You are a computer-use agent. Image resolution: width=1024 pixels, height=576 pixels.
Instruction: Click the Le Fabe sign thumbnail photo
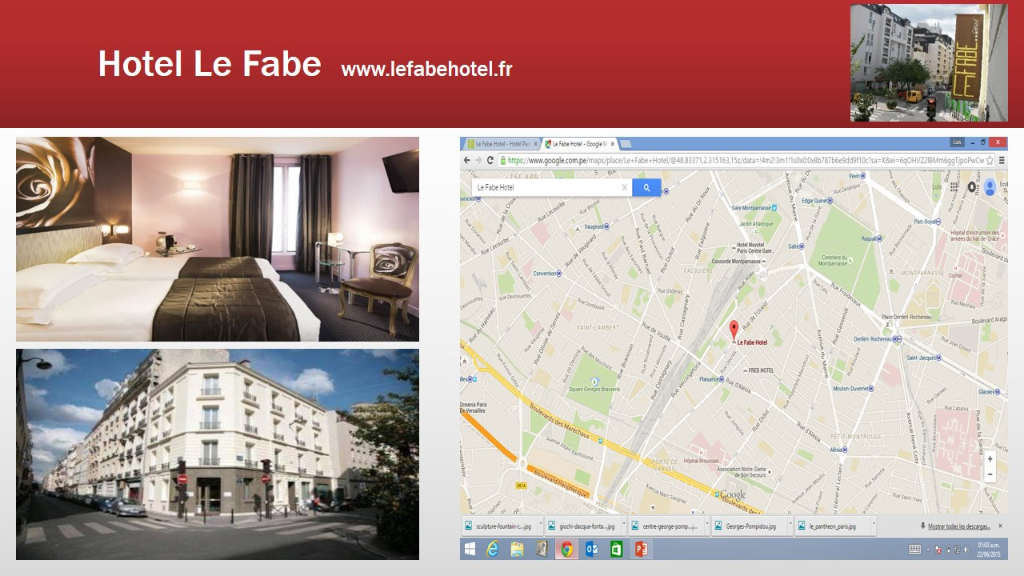pyautogui.click(x=929, y=63)
